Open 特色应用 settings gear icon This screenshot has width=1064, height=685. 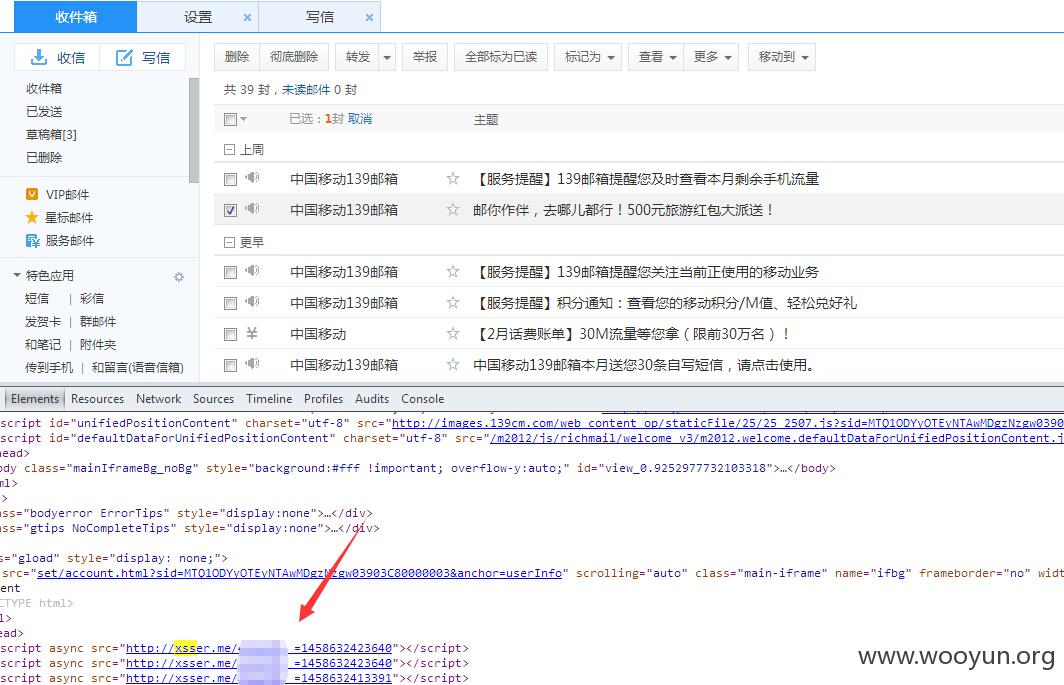pyautogui.click(x=178, y=276)
